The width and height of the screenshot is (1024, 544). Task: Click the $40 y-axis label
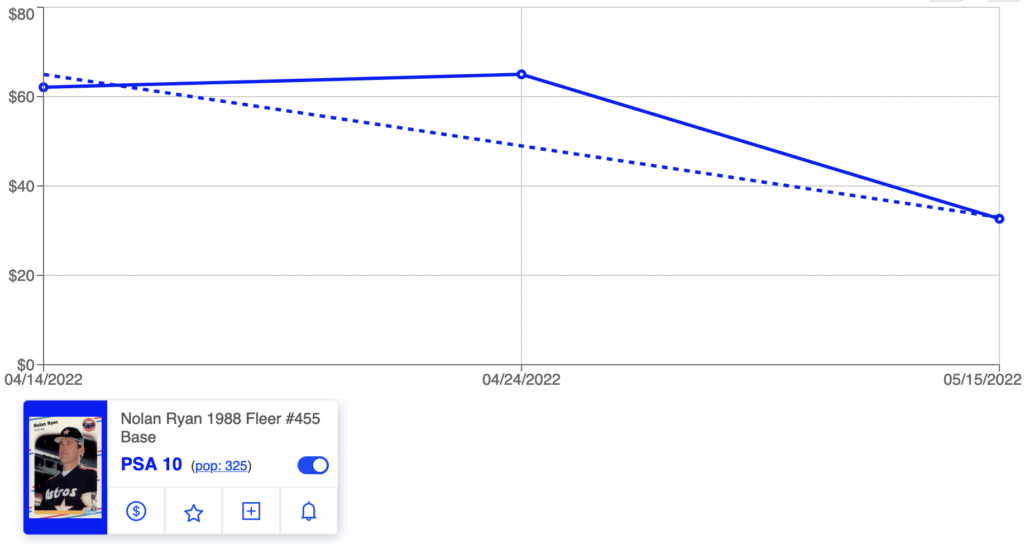pos(21,187)
